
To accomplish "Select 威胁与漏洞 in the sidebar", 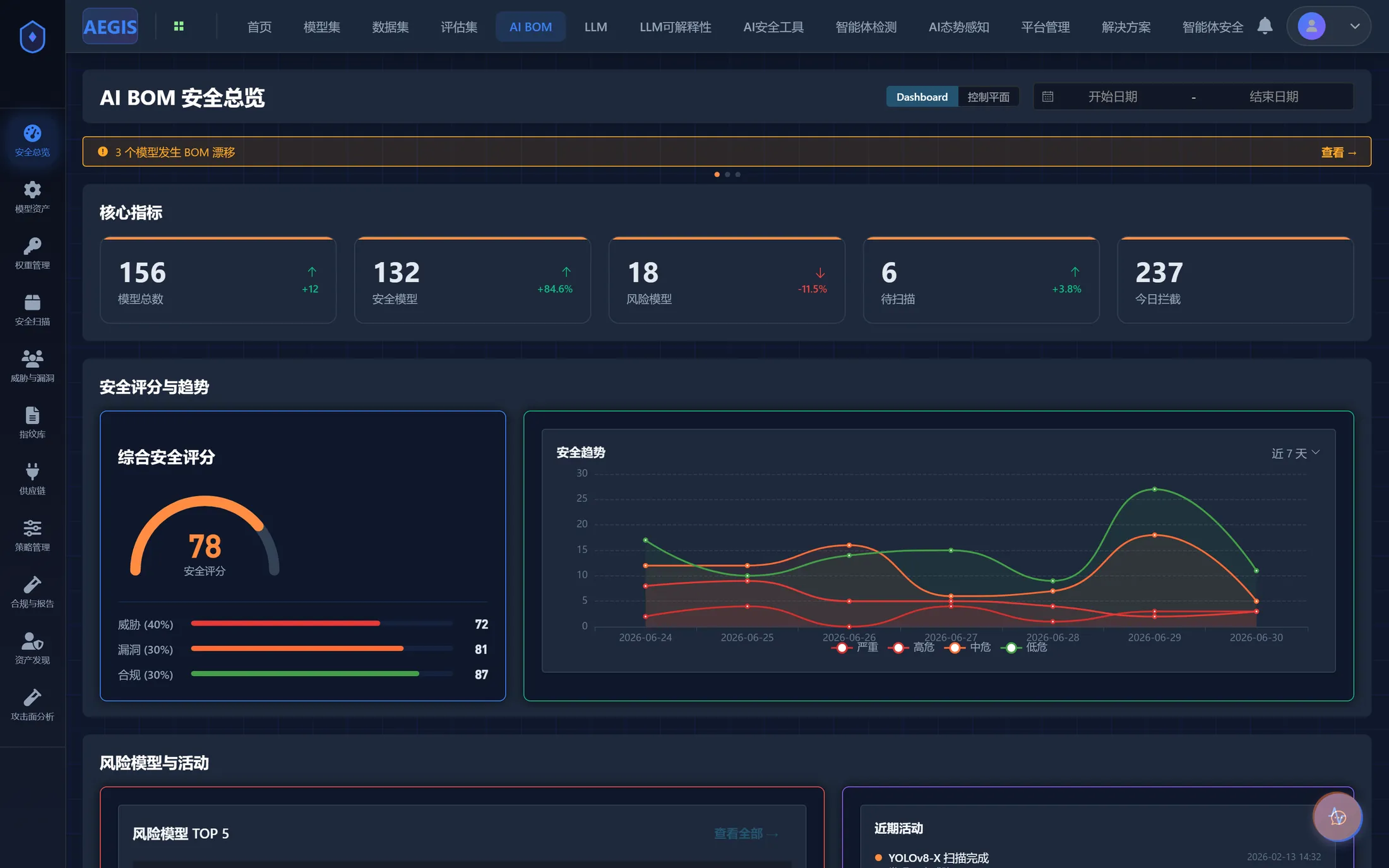I will pos(32,366).
